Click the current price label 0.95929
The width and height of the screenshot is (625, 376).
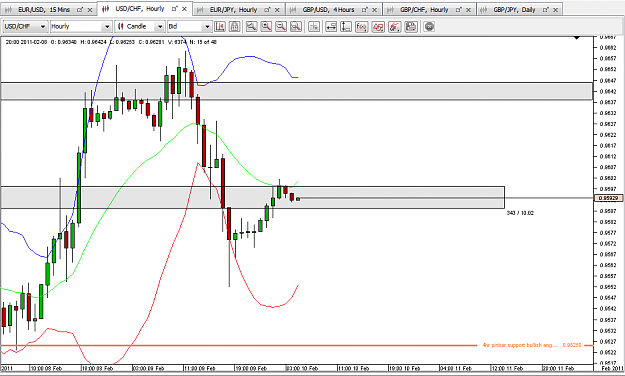(608, 198)
